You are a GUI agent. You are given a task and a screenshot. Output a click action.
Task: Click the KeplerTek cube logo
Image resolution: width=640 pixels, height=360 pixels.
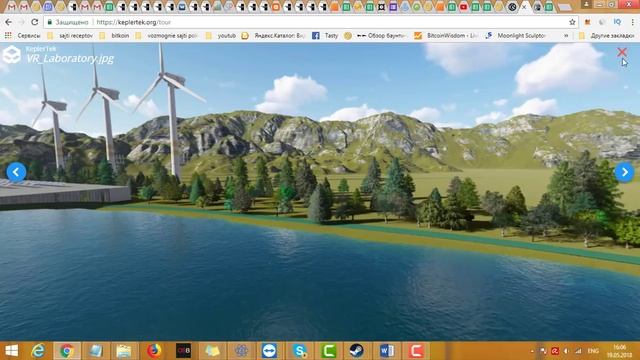[11, 55]
